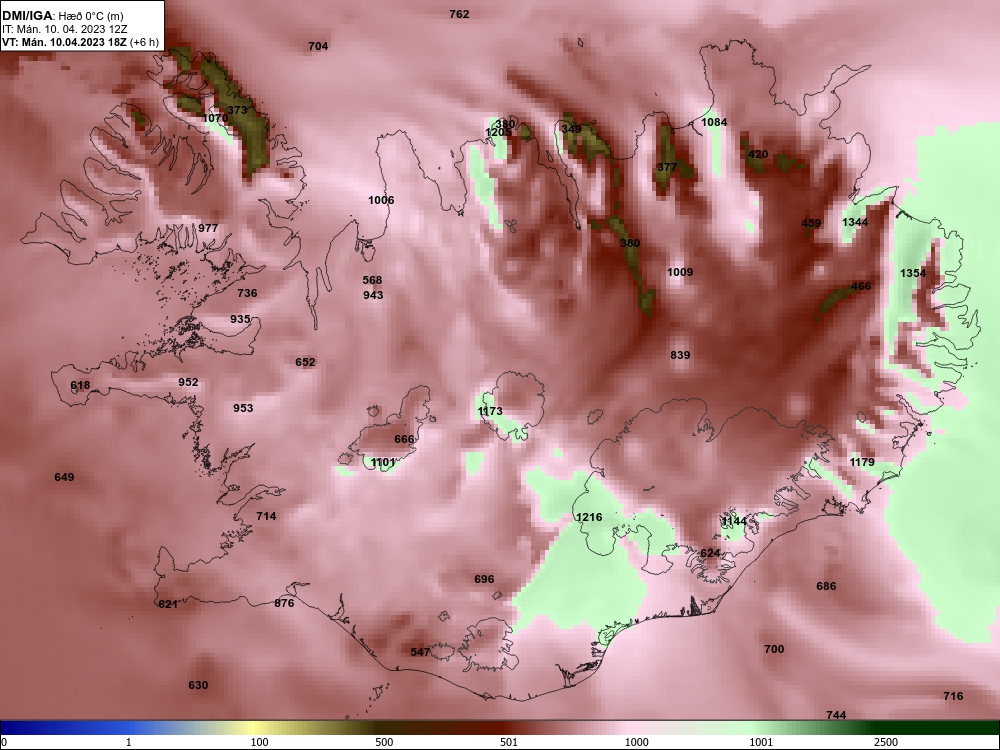Click the 'VT: Mán. 10.04.2023 18Z (+6 h)' line
Image resolution: width=1000 pixels, height=750 pixels.
click(80, 42)
